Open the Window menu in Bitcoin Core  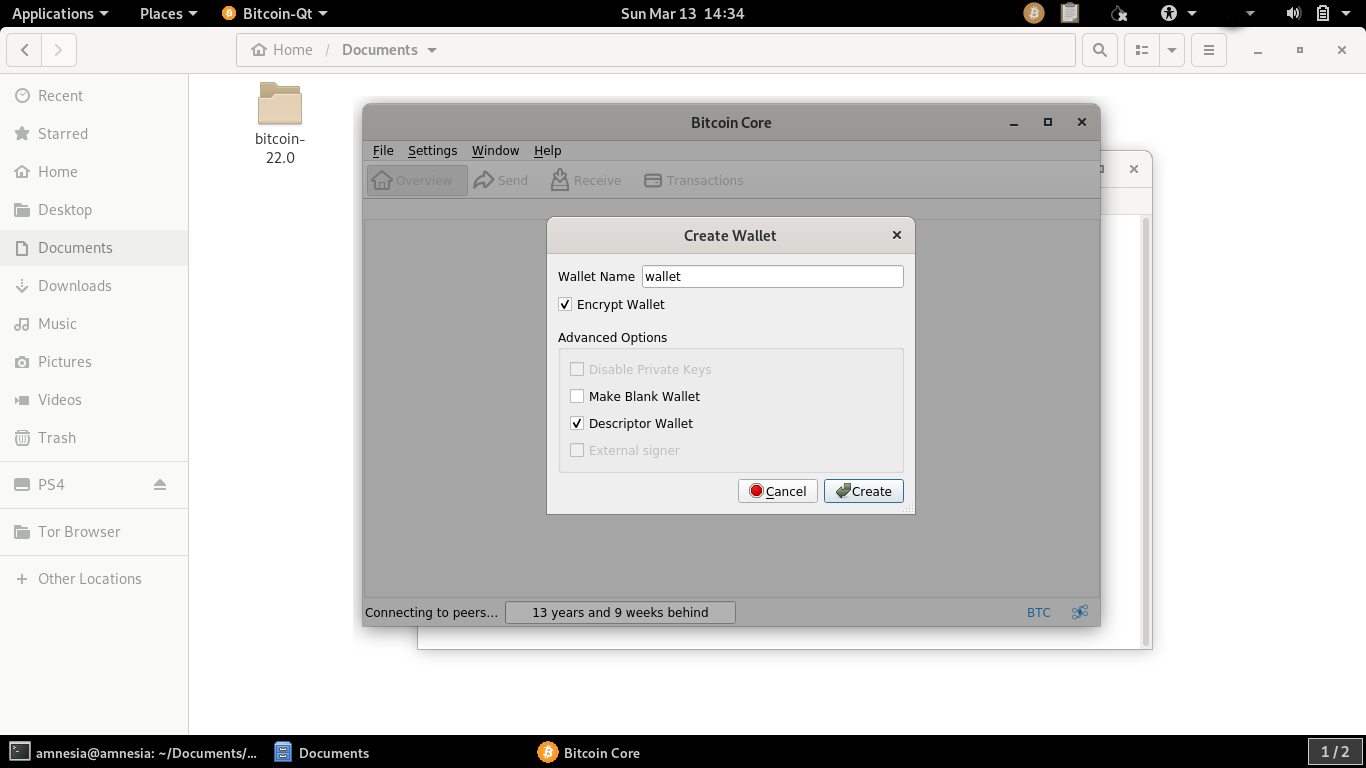(495, 150)
